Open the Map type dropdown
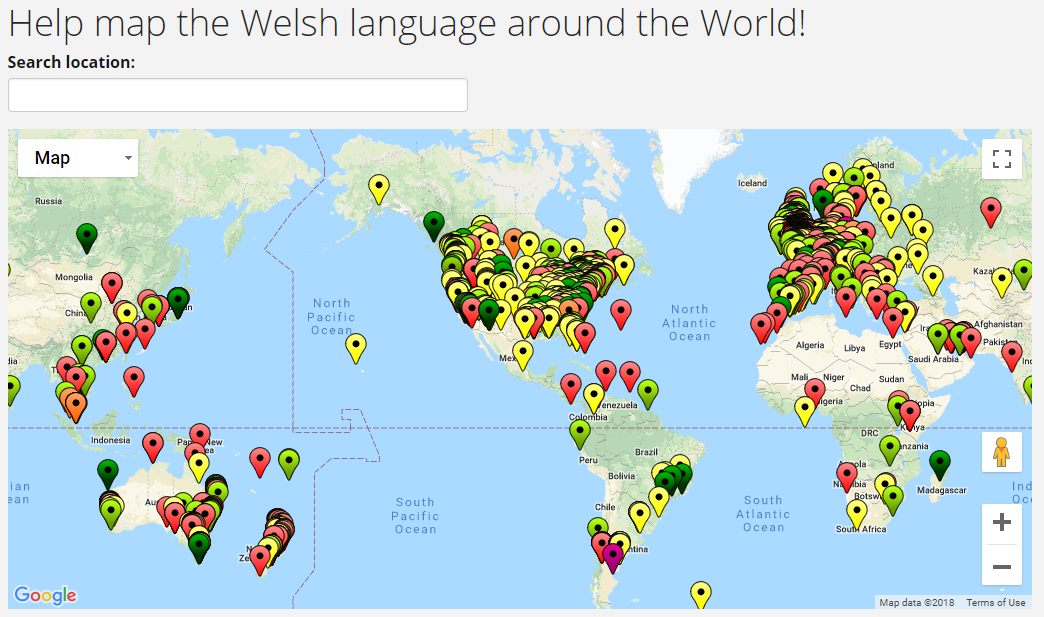This screenshot has width=1044, height=617. point(78,158)
